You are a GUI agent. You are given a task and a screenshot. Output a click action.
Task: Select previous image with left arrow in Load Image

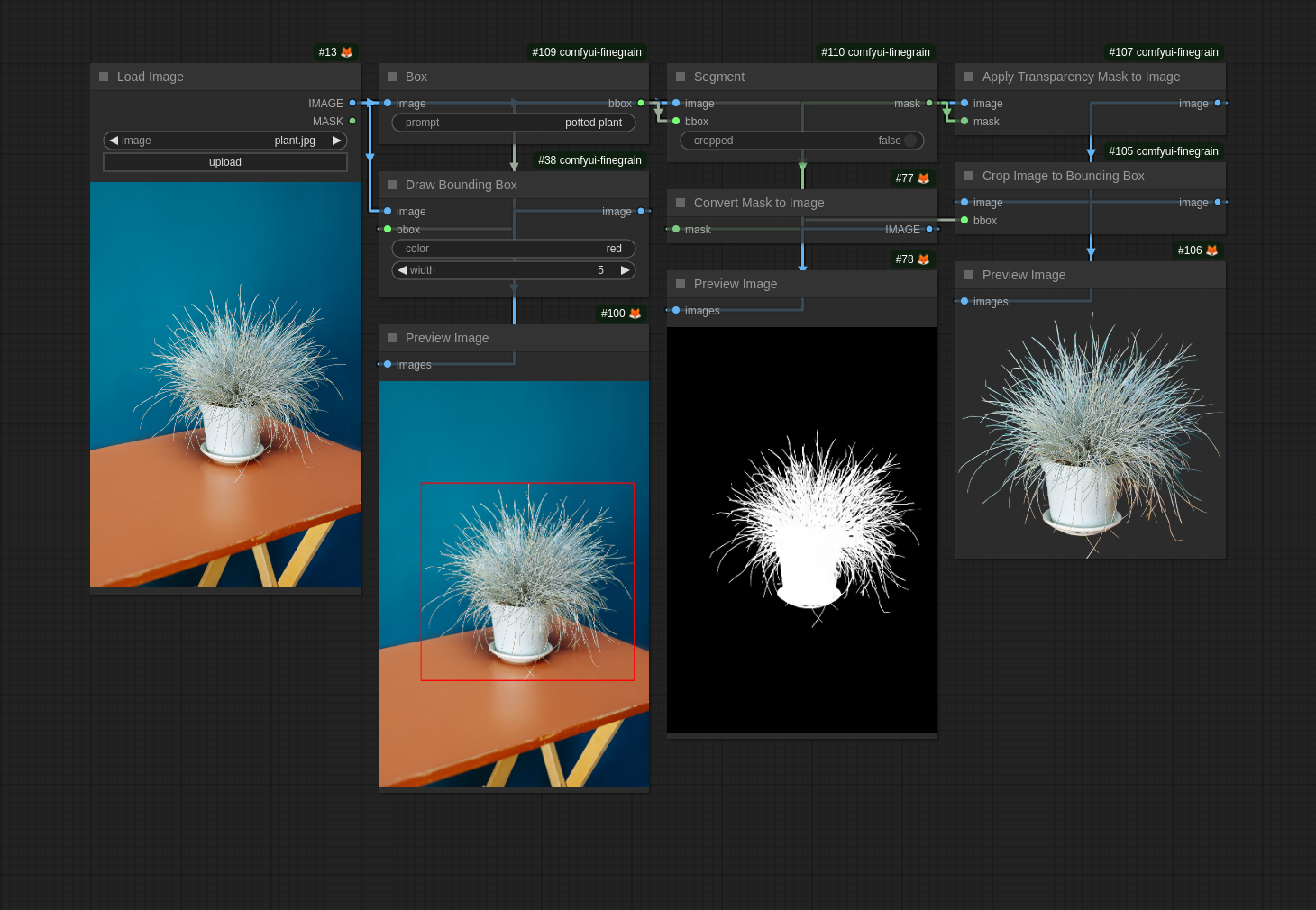coord(114,141)
